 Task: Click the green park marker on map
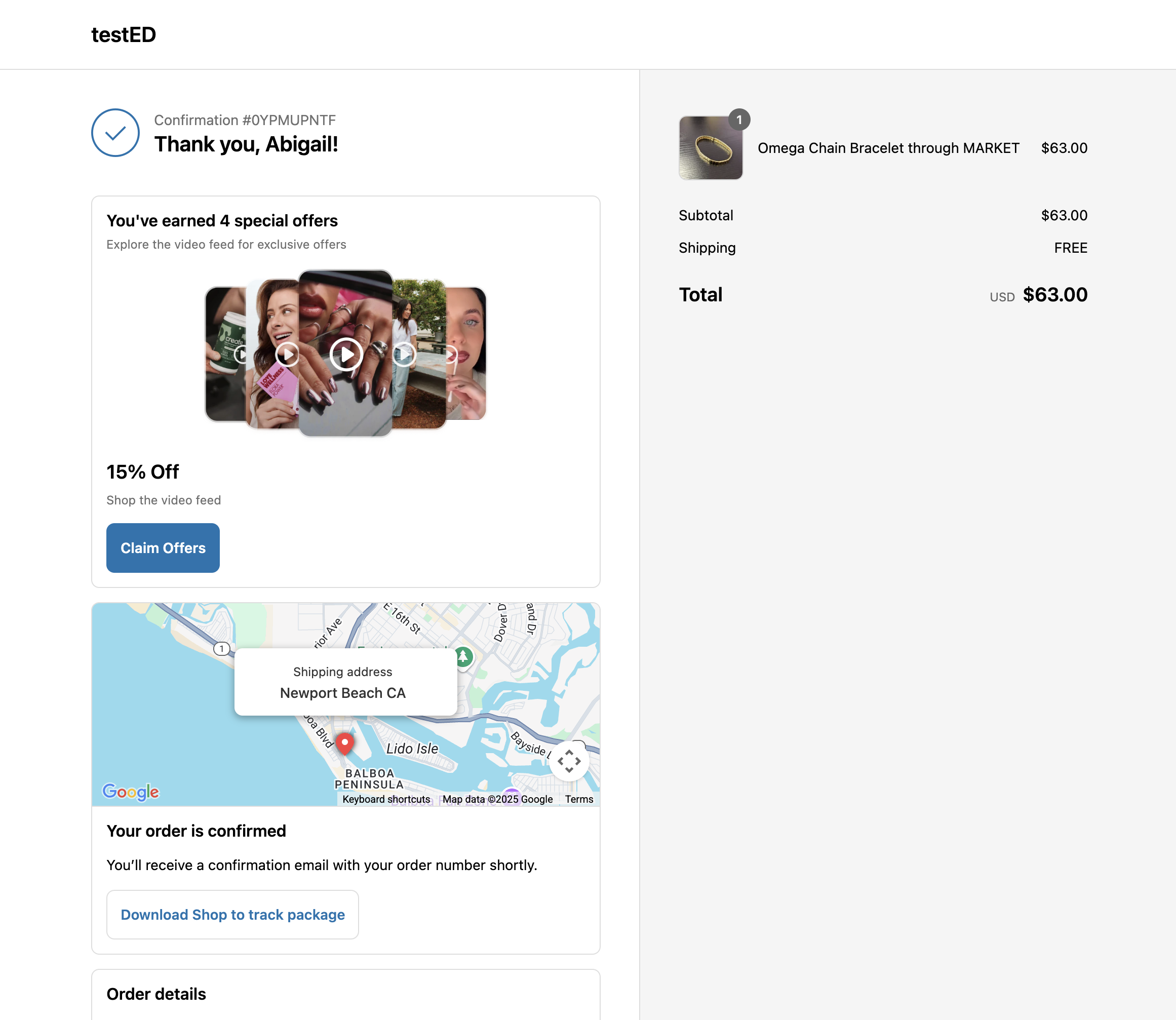pos(463,657)
